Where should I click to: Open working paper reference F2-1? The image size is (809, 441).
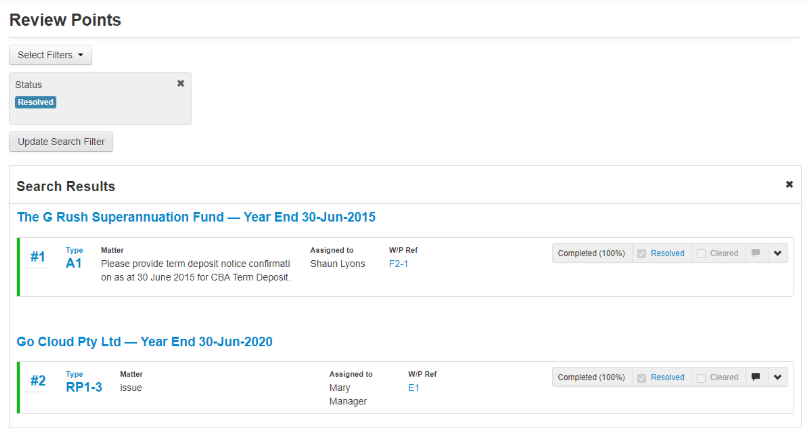click(x=399, y=264)
